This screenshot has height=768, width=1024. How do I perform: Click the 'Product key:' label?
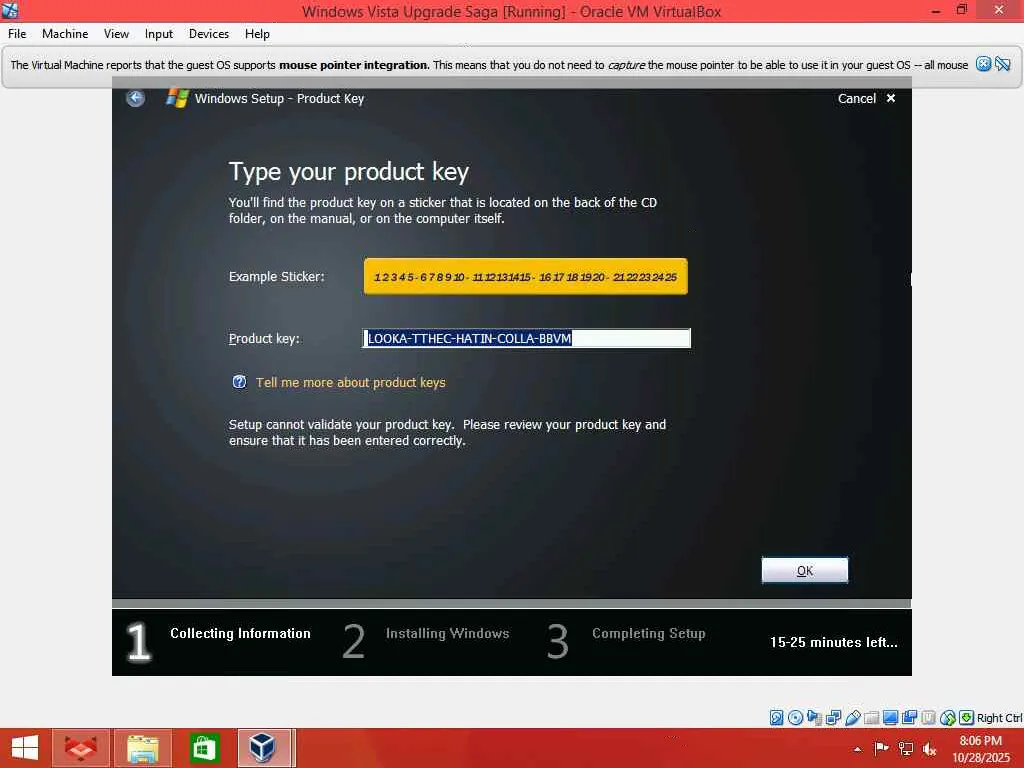(x=264, y=338)
